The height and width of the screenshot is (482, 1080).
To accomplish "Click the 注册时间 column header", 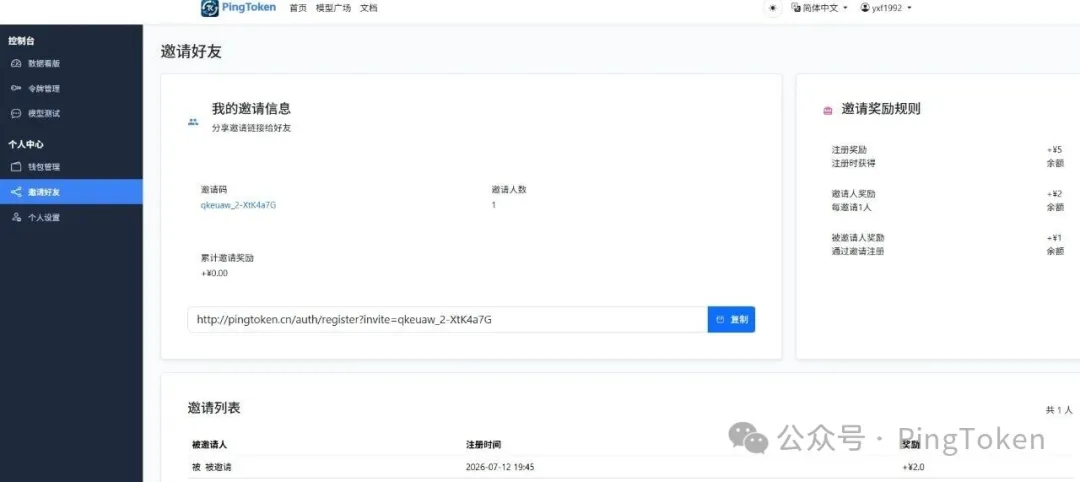I will pyautogui.click(x=484, y=445).
